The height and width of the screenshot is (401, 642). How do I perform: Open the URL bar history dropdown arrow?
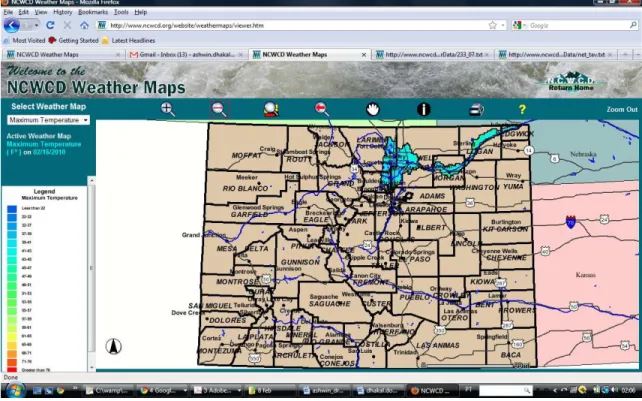point(503,25)
